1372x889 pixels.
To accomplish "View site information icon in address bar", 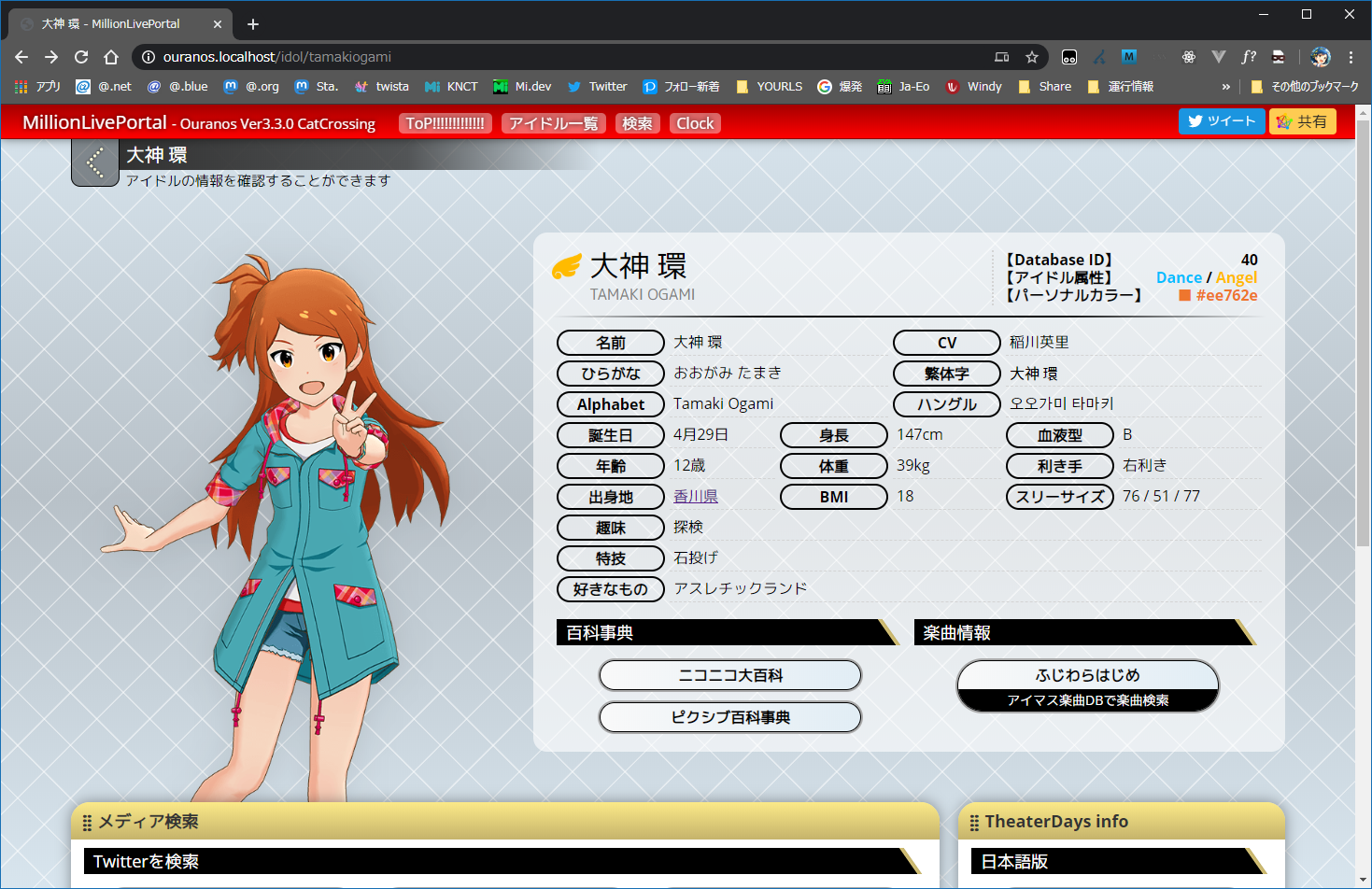I will tap(148, 57).
